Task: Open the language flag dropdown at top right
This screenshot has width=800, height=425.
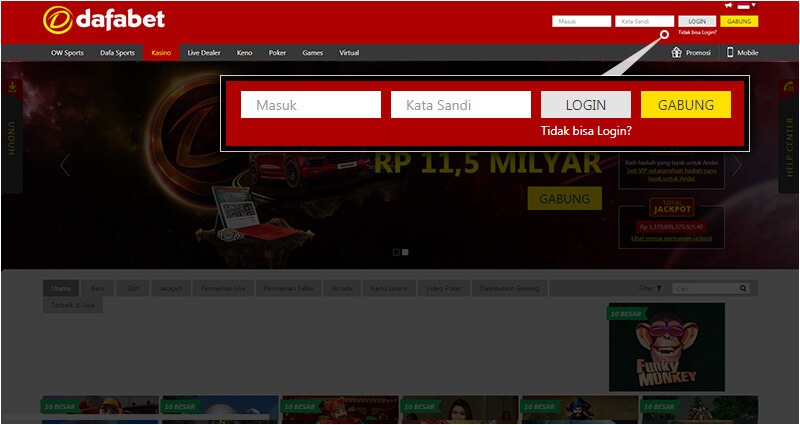Action: click(x=743, y=6)
